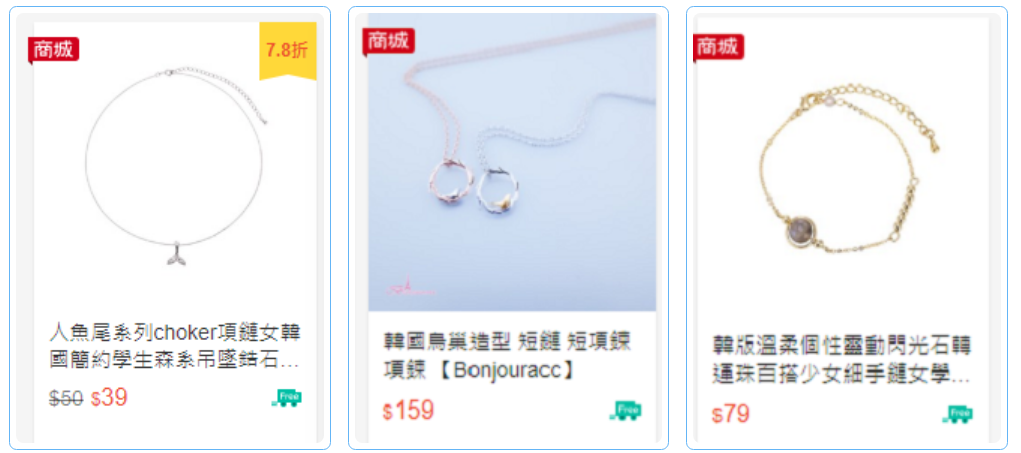The height and width of the screenshot is (453, 1021).
Task: Click the 商城 badge on the bird nest necklace card
Action: [389, 41]
